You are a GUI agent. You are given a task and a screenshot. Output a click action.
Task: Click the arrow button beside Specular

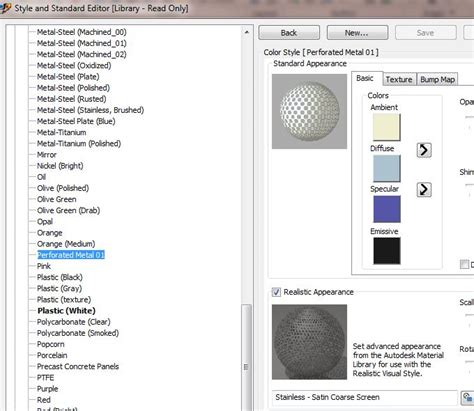pos(424,189)
